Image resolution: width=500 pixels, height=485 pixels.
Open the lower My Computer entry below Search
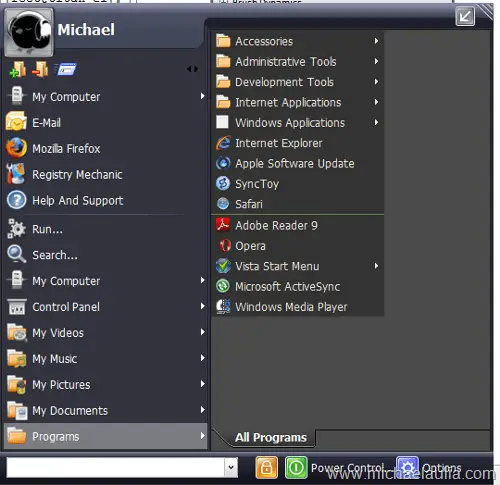[x=105, y=281]
